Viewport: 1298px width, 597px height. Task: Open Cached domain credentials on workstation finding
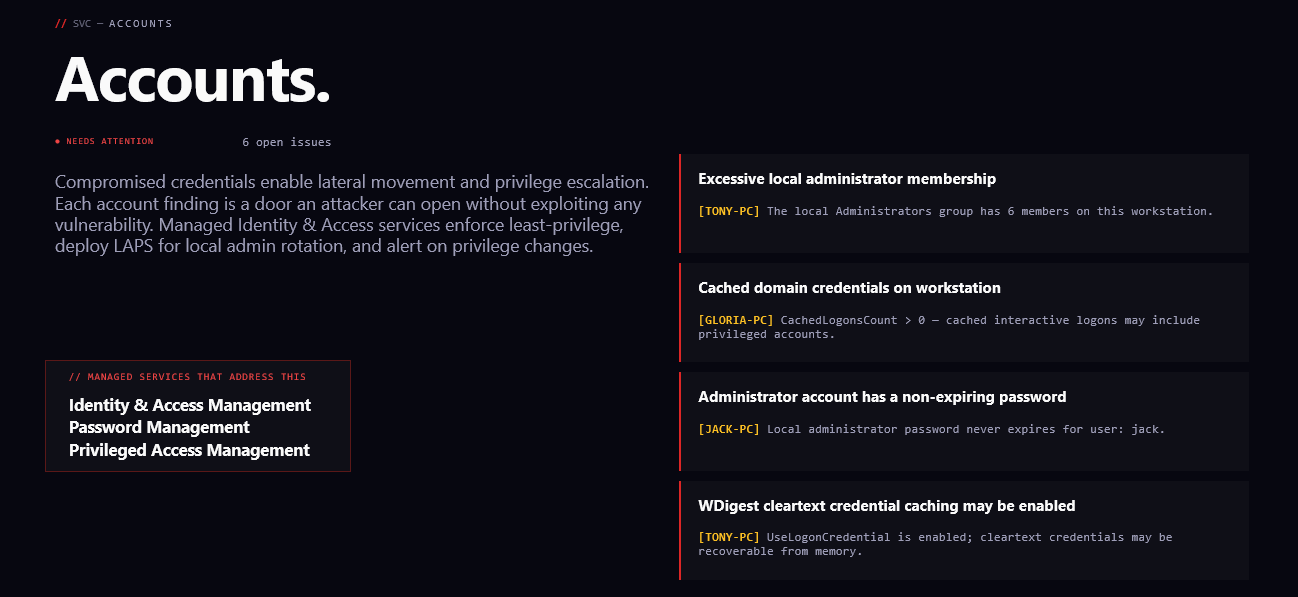[x=964, y=312]
